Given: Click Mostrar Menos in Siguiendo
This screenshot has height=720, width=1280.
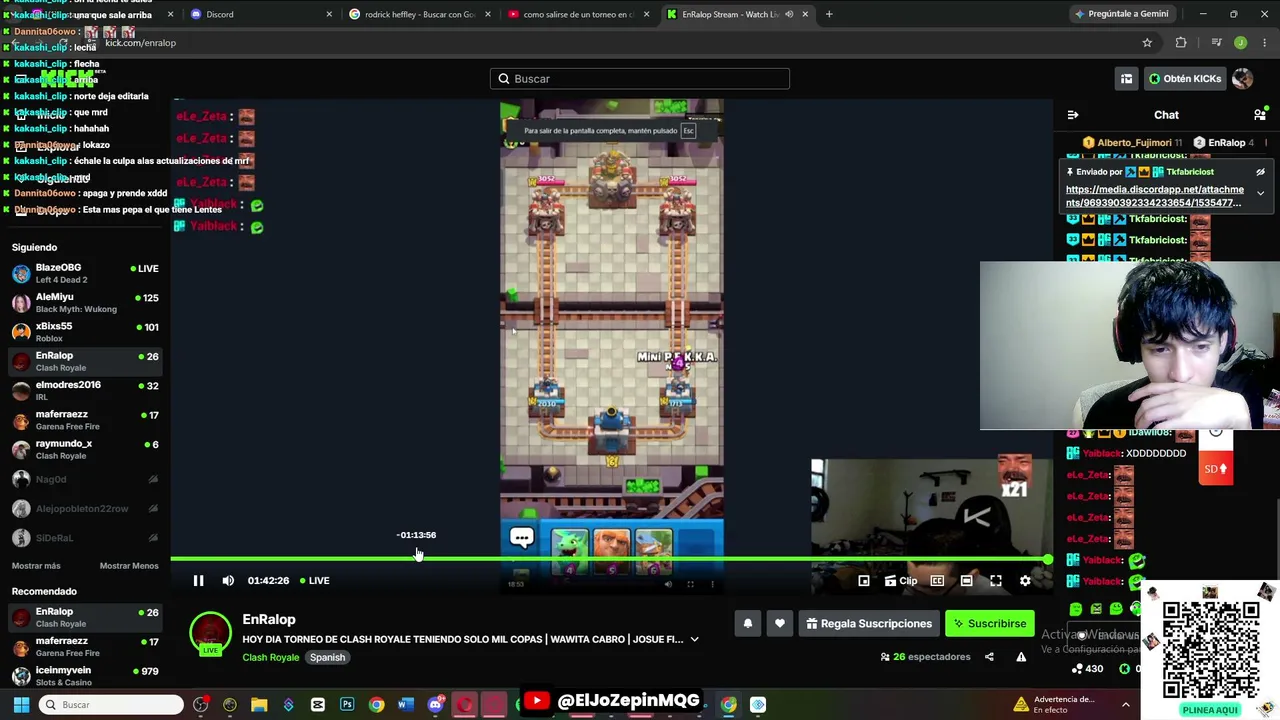Looking at the screenshot, I should point(129,566).
